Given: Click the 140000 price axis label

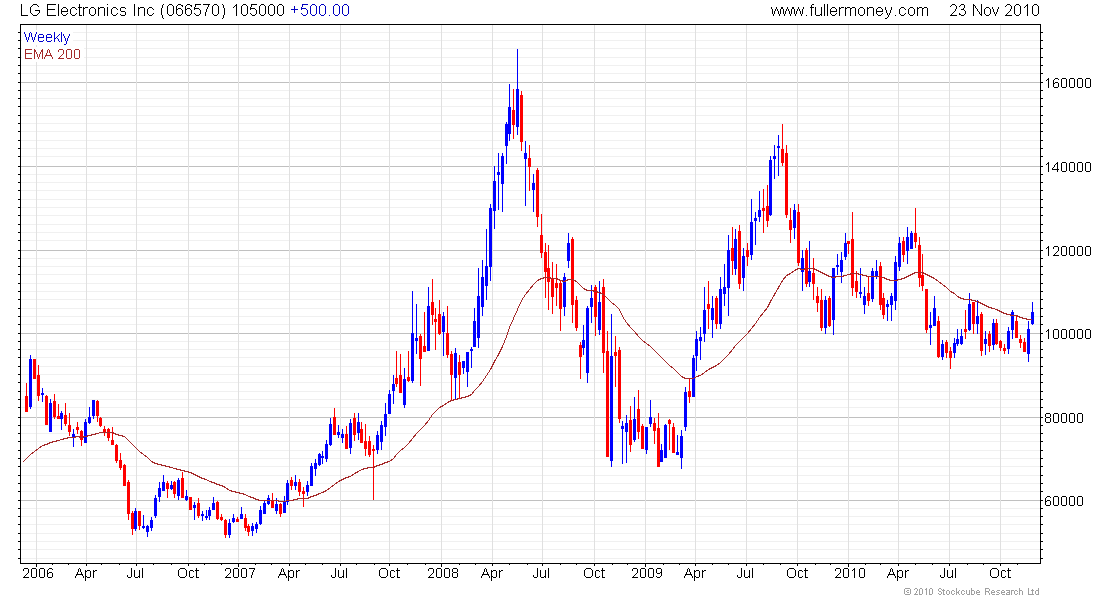Looking at the screenshot, I should click(1066, 167).
